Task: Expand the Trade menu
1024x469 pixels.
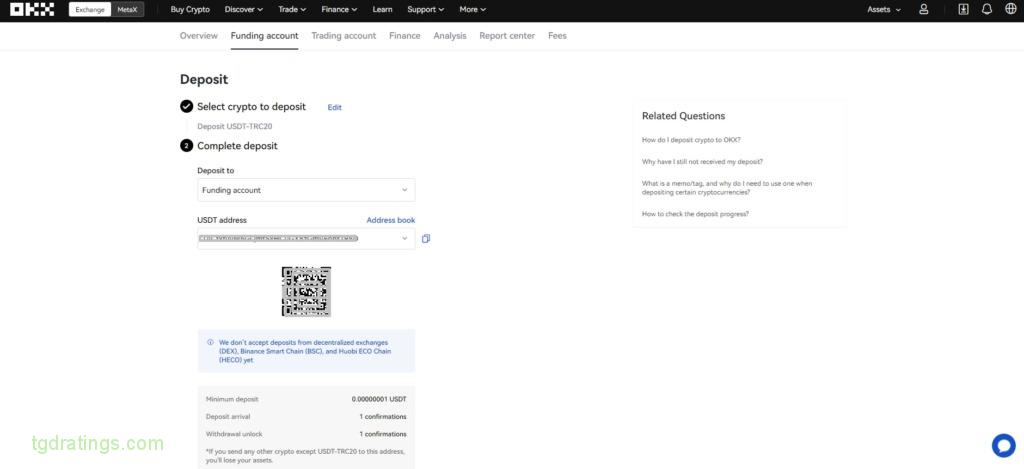Action: pyautogui.click(x=292, y=10)
